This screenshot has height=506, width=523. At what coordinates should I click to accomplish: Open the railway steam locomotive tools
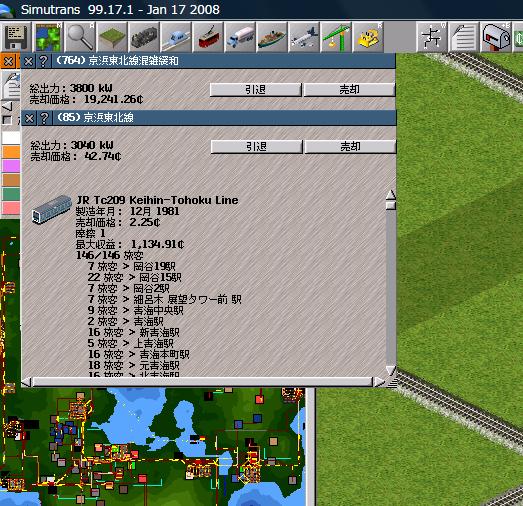pos(144,37)
